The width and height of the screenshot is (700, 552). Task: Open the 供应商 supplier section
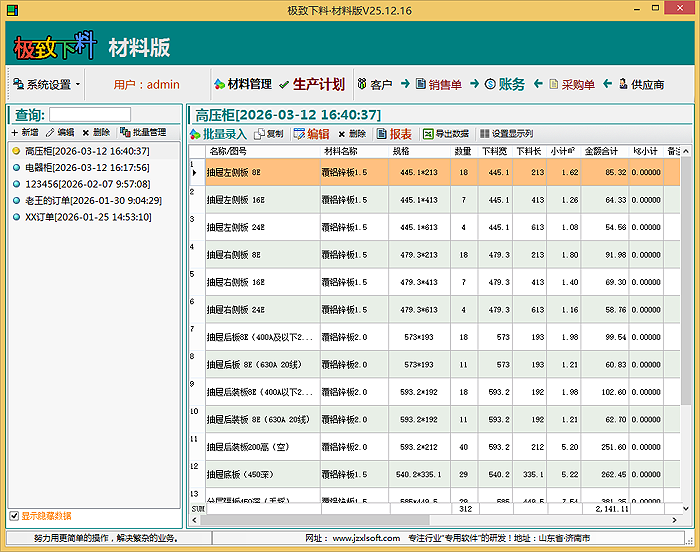[641, 85]
